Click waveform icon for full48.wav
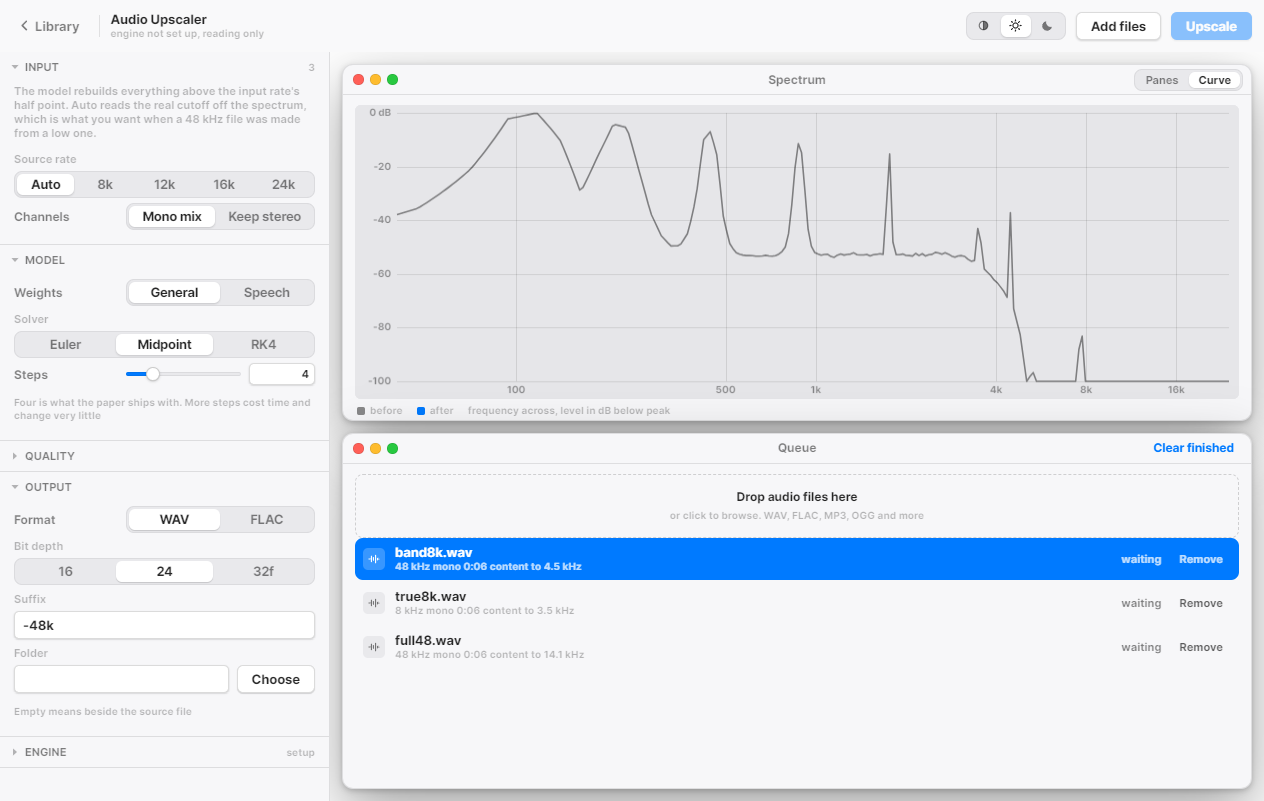The height and width of the screenshot is (801, 1264). click(x=374, y=647)
